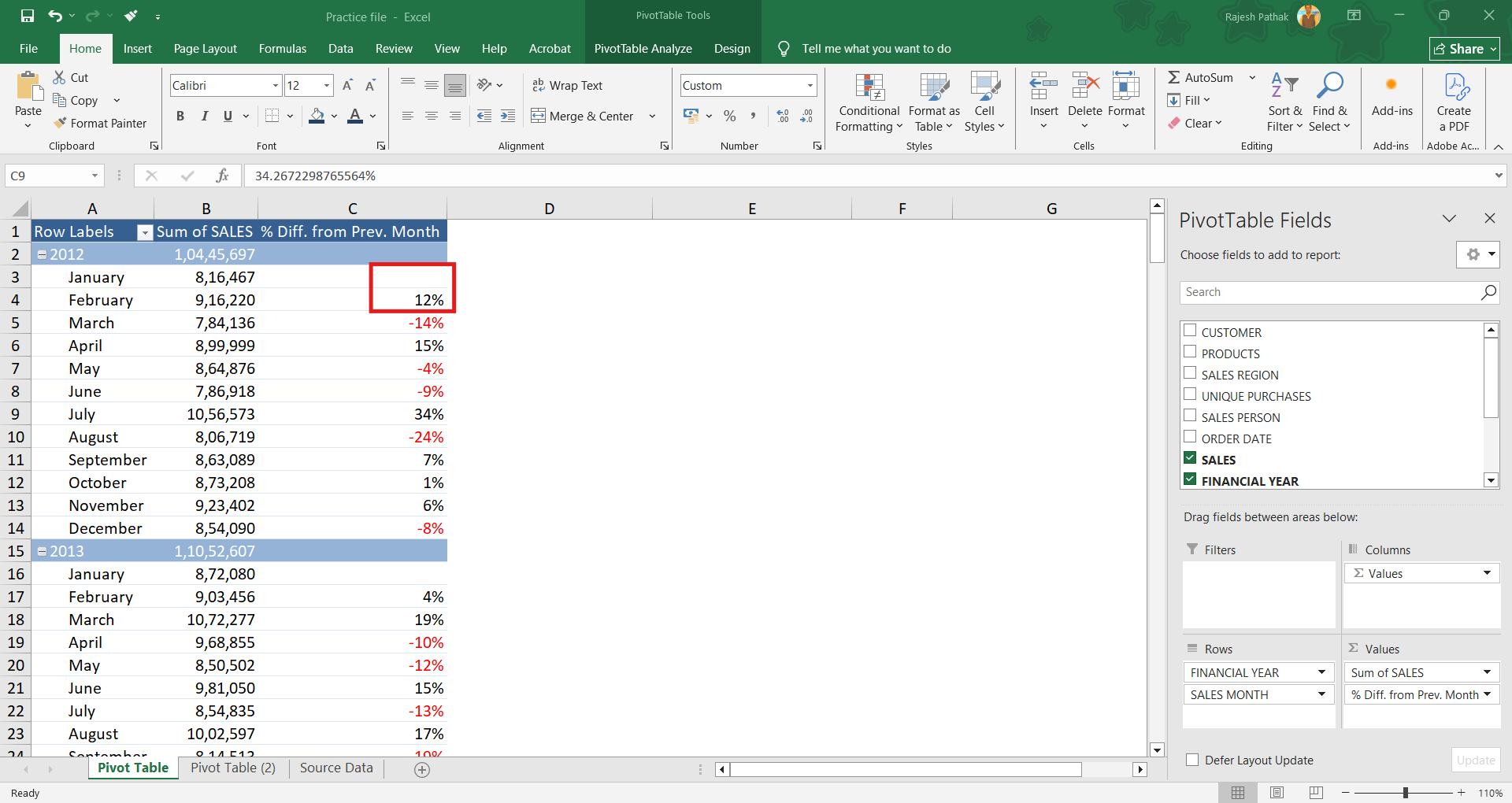Check the CUSTOMER field checkbox
Screen dimensions: 1512x803
pos(1190,331)
